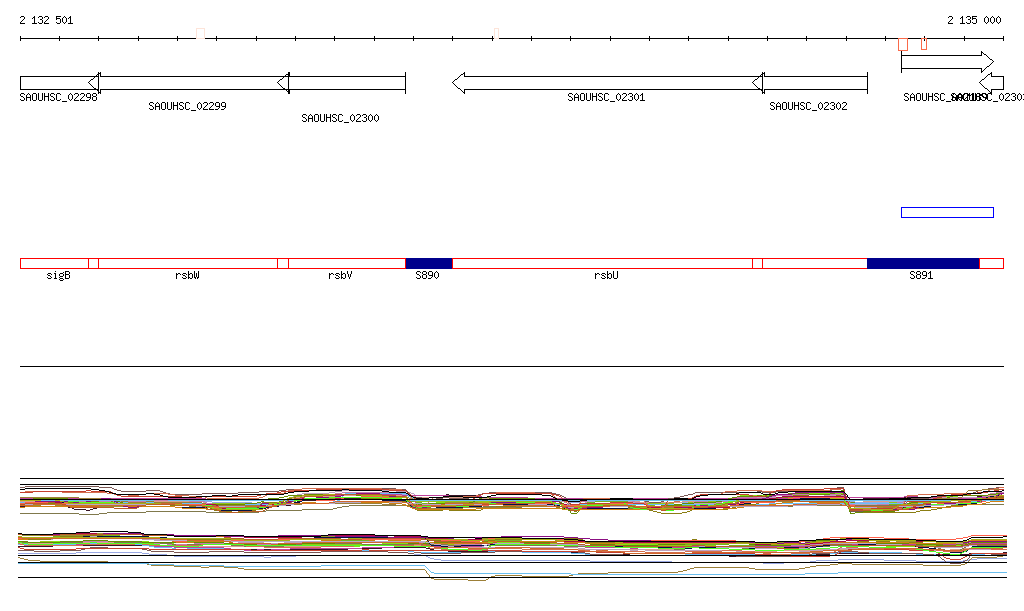
Task: Click the small red segment between sigB and rsbW
Action: 93,264
